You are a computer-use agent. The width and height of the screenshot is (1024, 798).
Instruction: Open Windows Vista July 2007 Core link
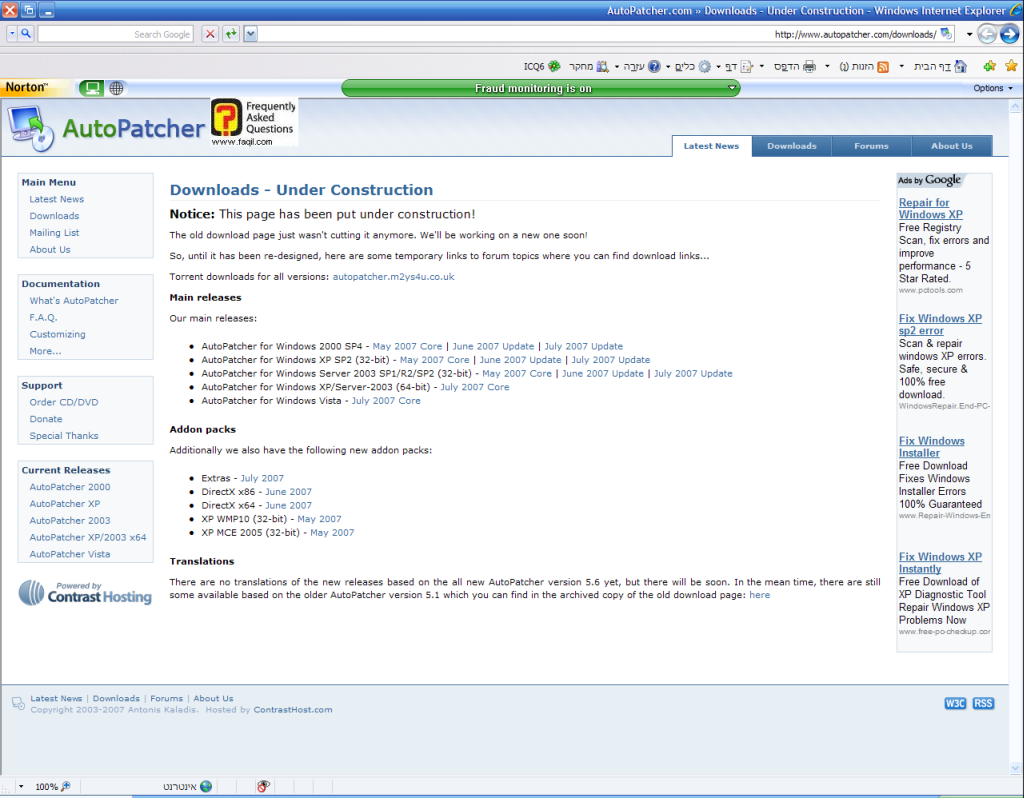pyautogui.click(x=386, y=401)
